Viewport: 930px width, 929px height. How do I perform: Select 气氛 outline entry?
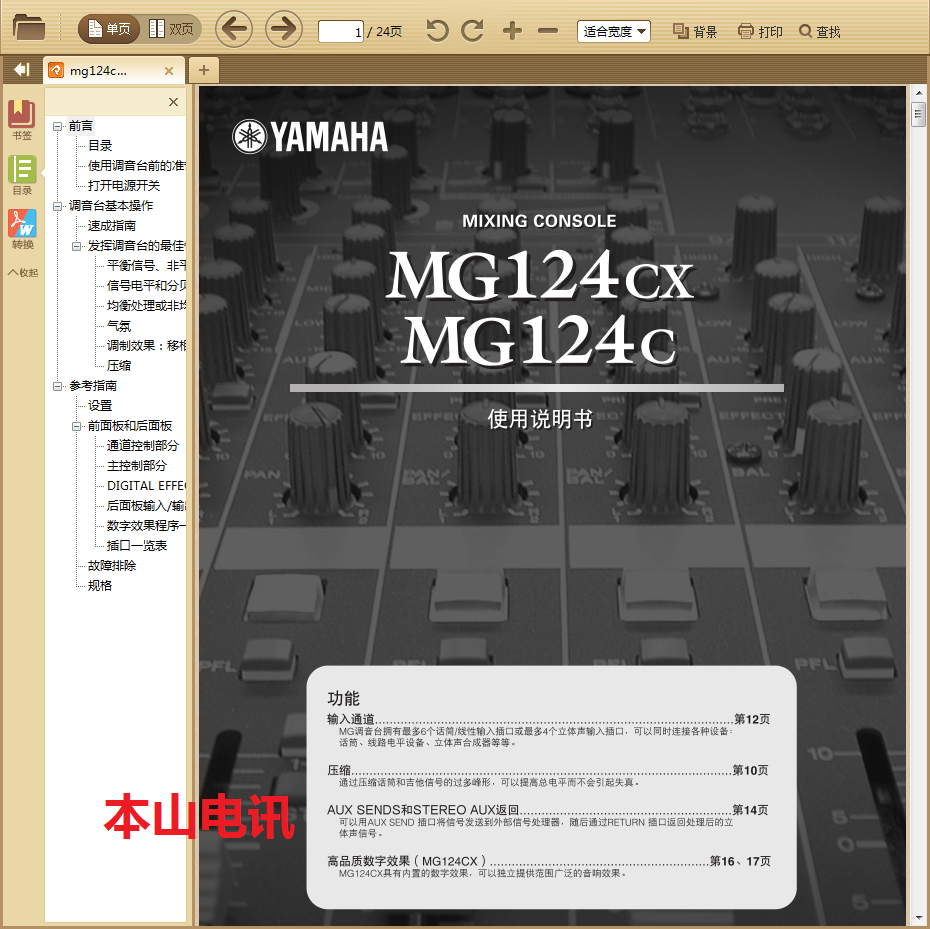tap(119, 326)
